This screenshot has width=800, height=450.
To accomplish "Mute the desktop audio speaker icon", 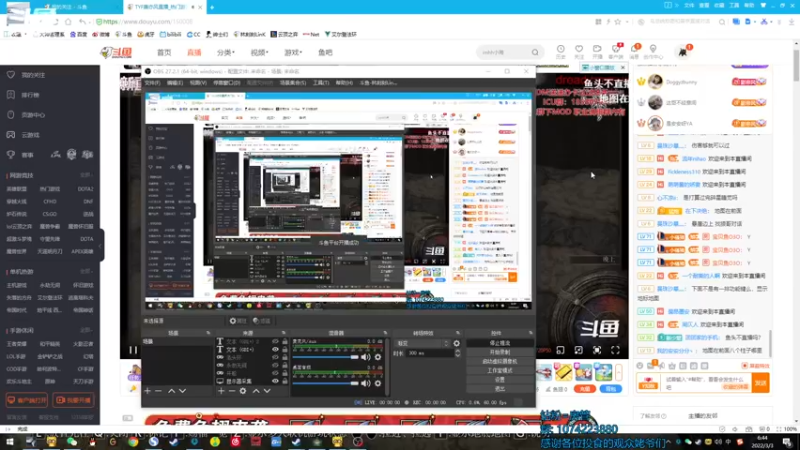I will [x=366, y=383].
